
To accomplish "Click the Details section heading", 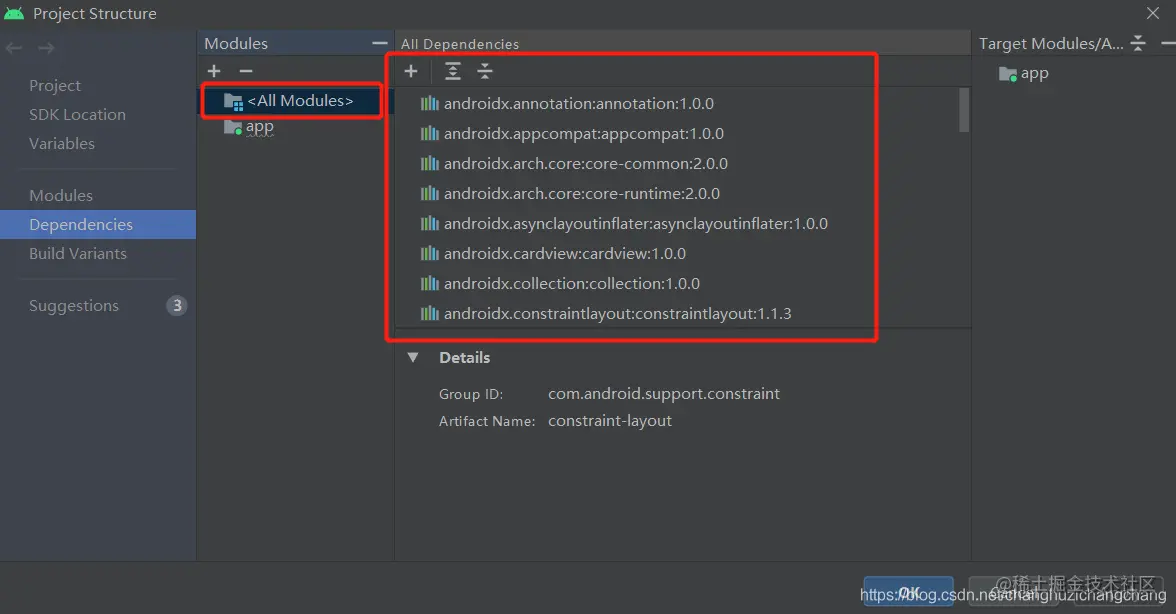I will pyautogui.click(x=464, y=358).
